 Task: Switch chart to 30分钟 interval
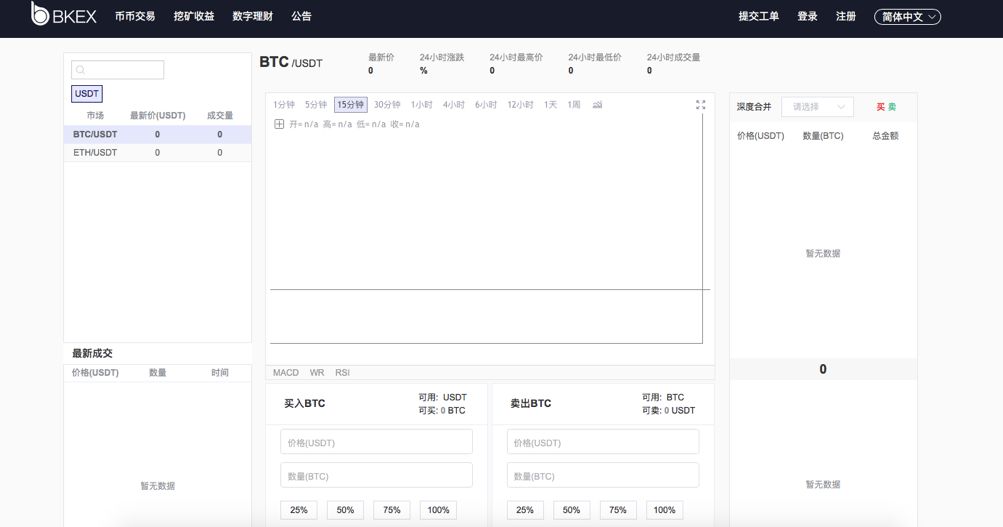(387, 104)
